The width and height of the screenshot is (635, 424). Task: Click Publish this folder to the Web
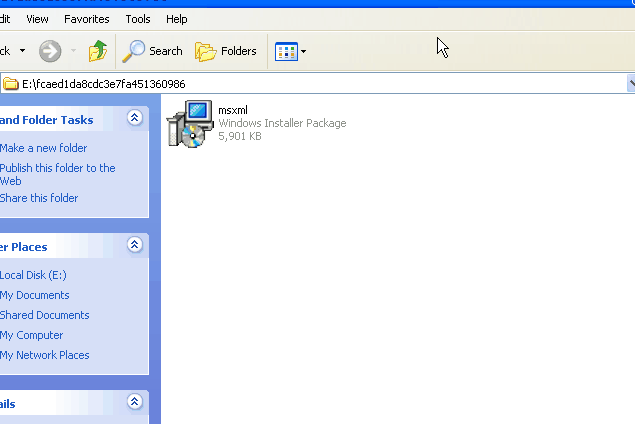58,175
